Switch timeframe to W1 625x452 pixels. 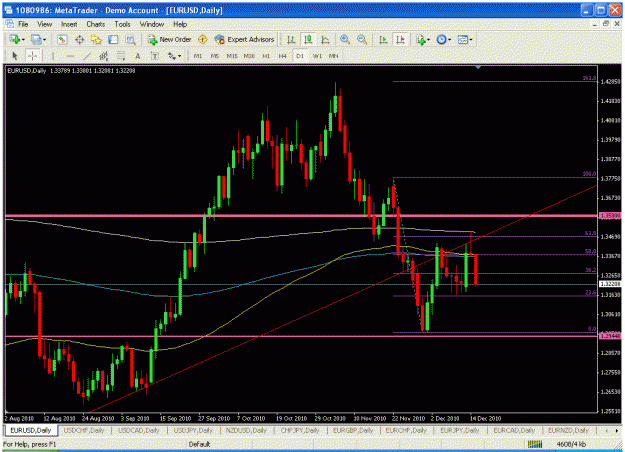coord(317,56)
